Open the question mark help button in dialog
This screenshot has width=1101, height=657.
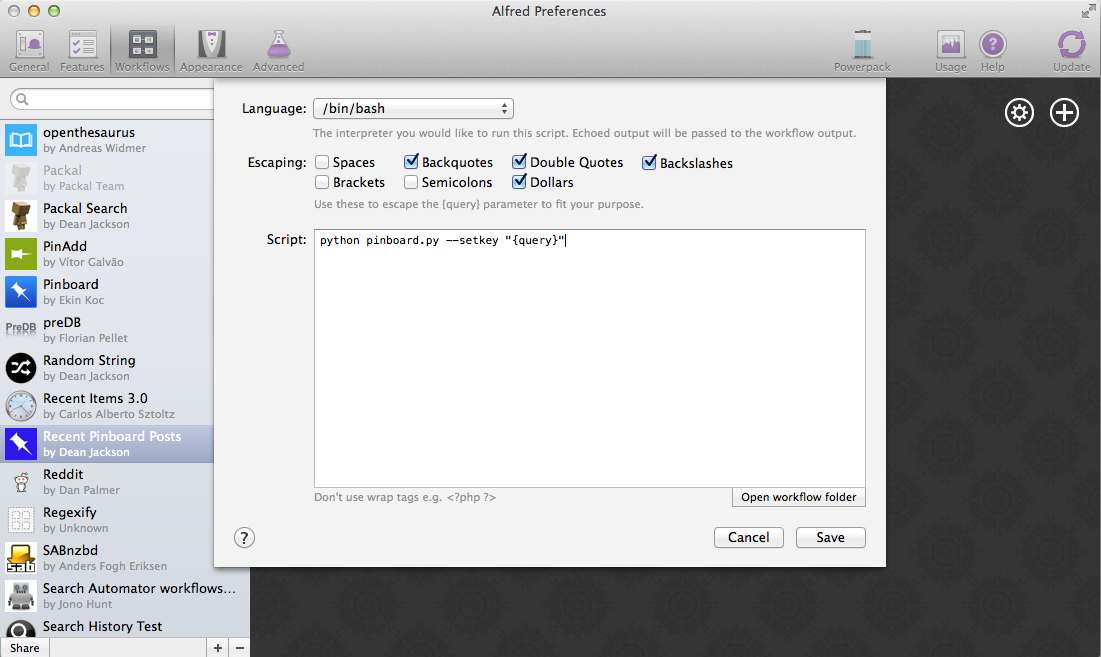coord(244,538)
